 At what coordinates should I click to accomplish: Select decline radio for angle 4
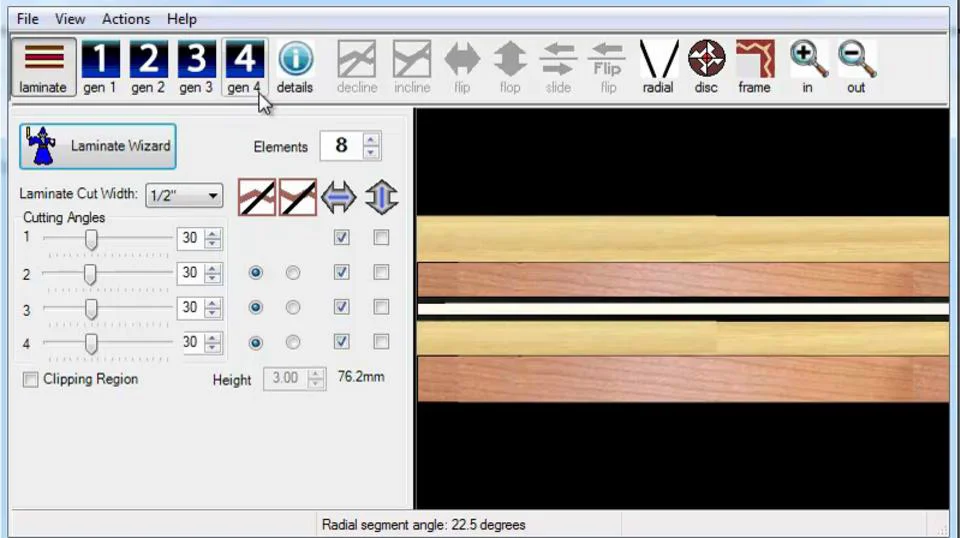[x=256, y=343]
